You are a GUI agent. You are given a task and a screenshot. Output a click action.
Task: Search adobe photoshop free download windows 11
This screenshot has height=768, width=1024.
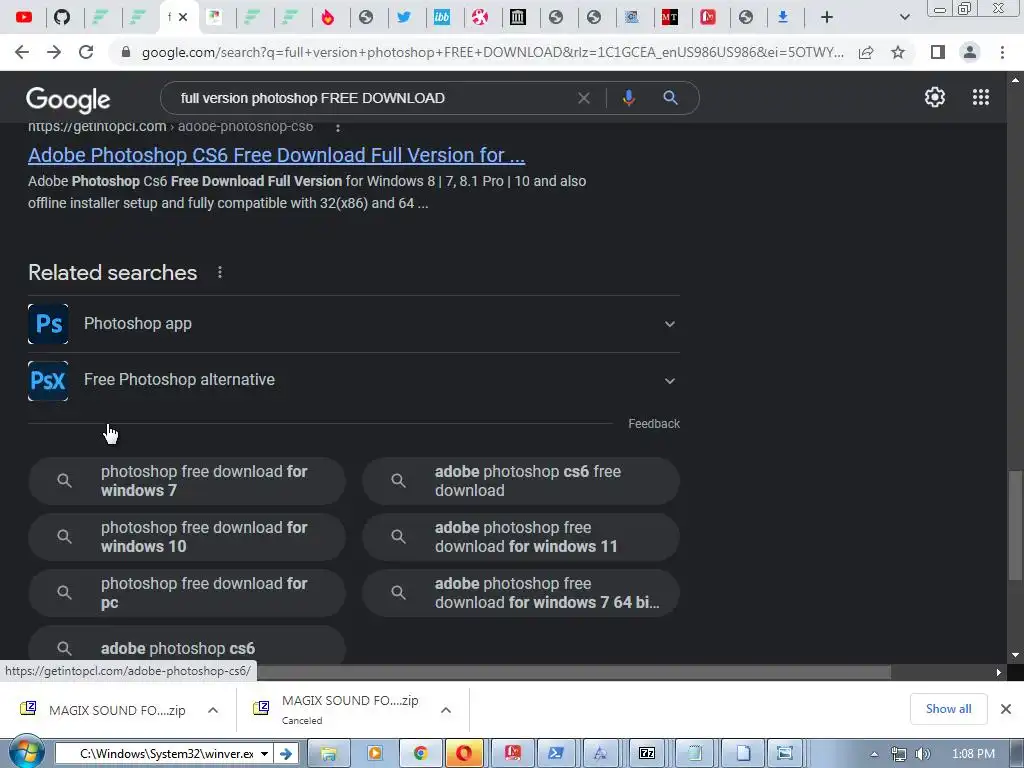tap(521, 537)
